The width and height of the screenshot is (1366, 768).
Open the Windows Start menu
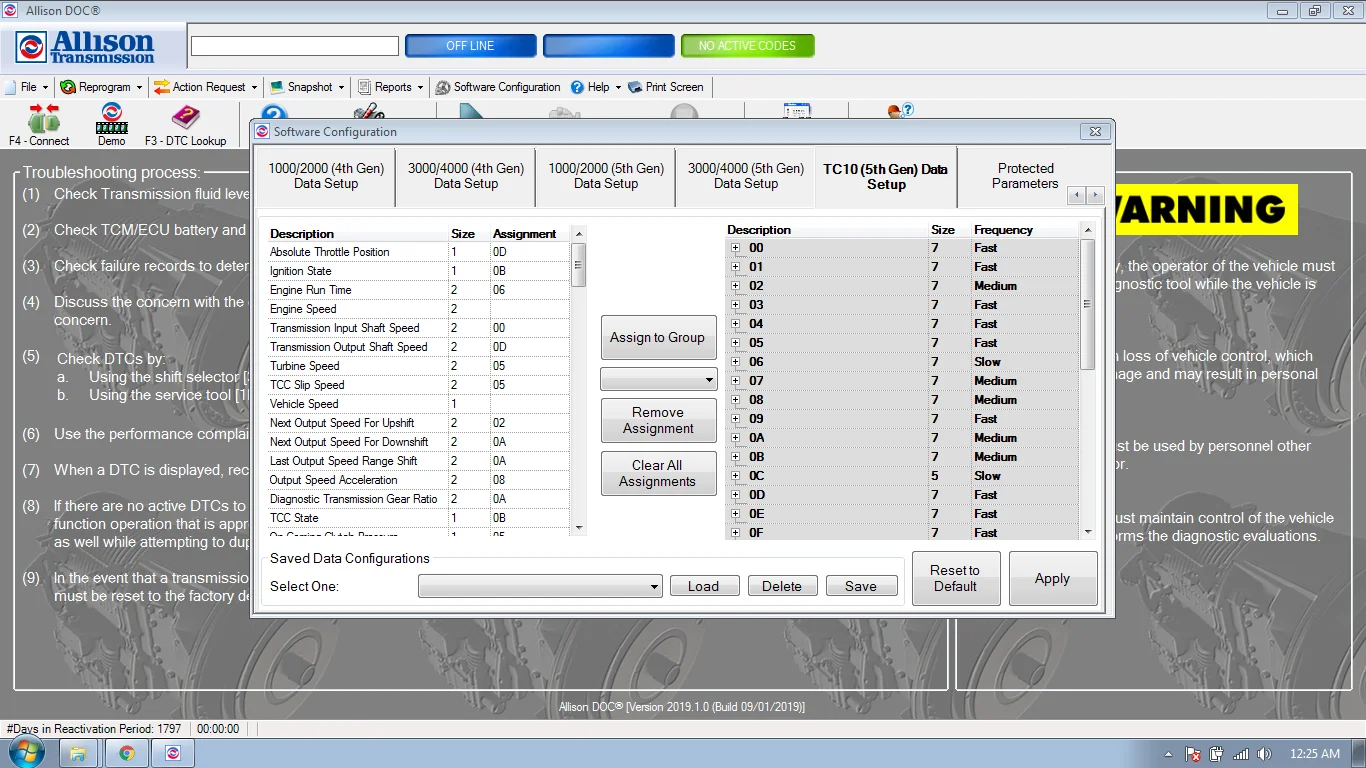coord(27,753)
